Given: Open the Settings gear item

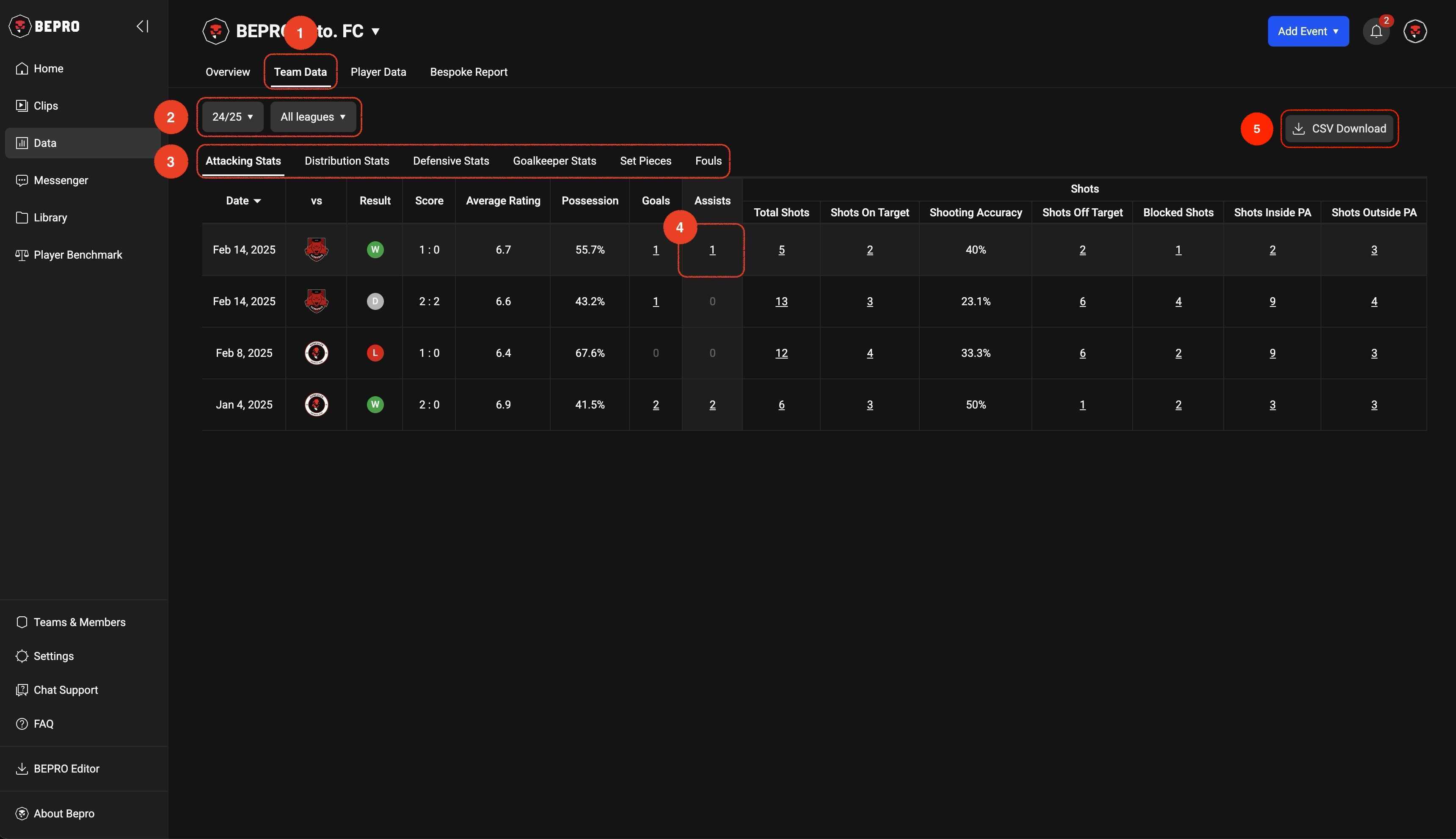Looking at the screenshot, I should point(53,656).
